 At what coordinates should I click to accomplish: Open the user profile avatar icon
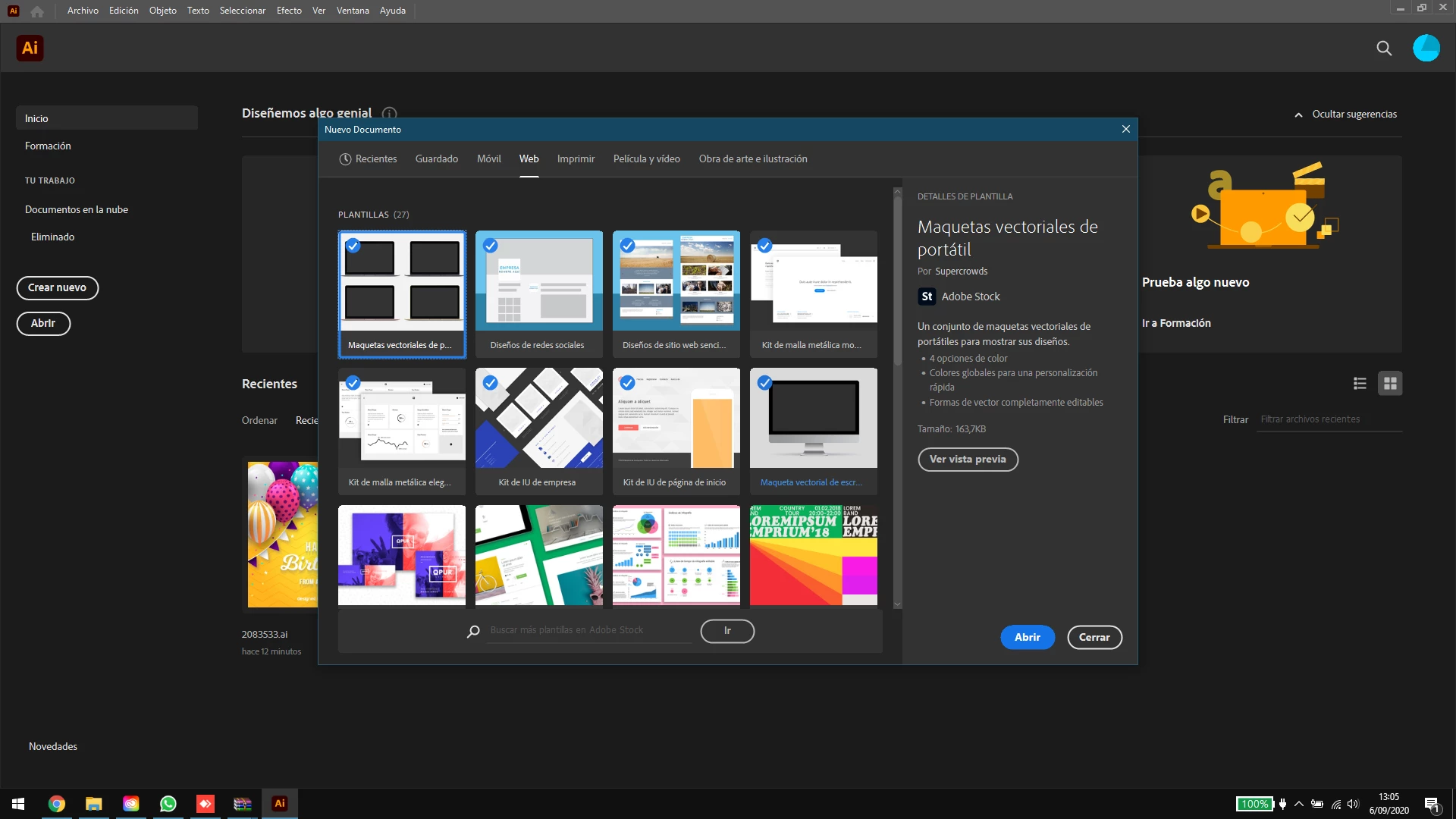1426,48
